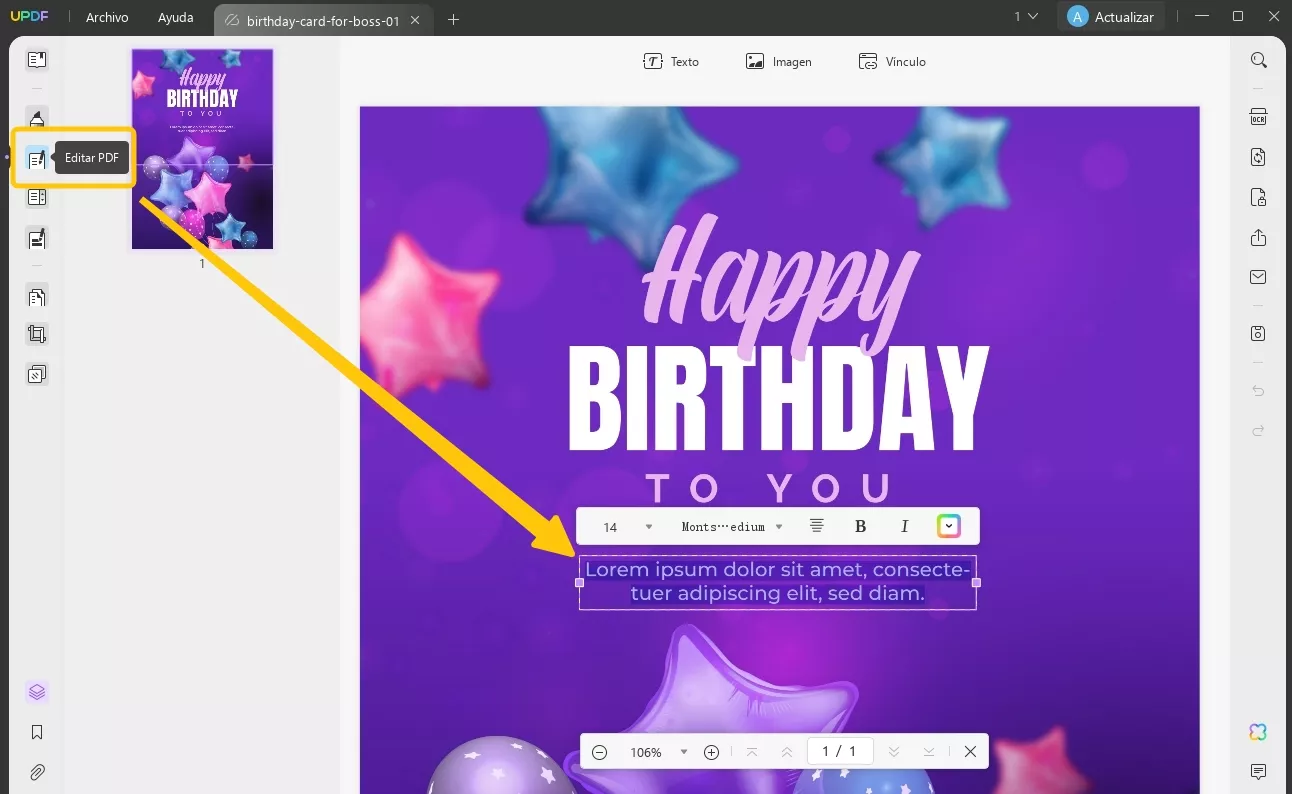
Task: Save as other icon
Action: tap(1259, 333)
